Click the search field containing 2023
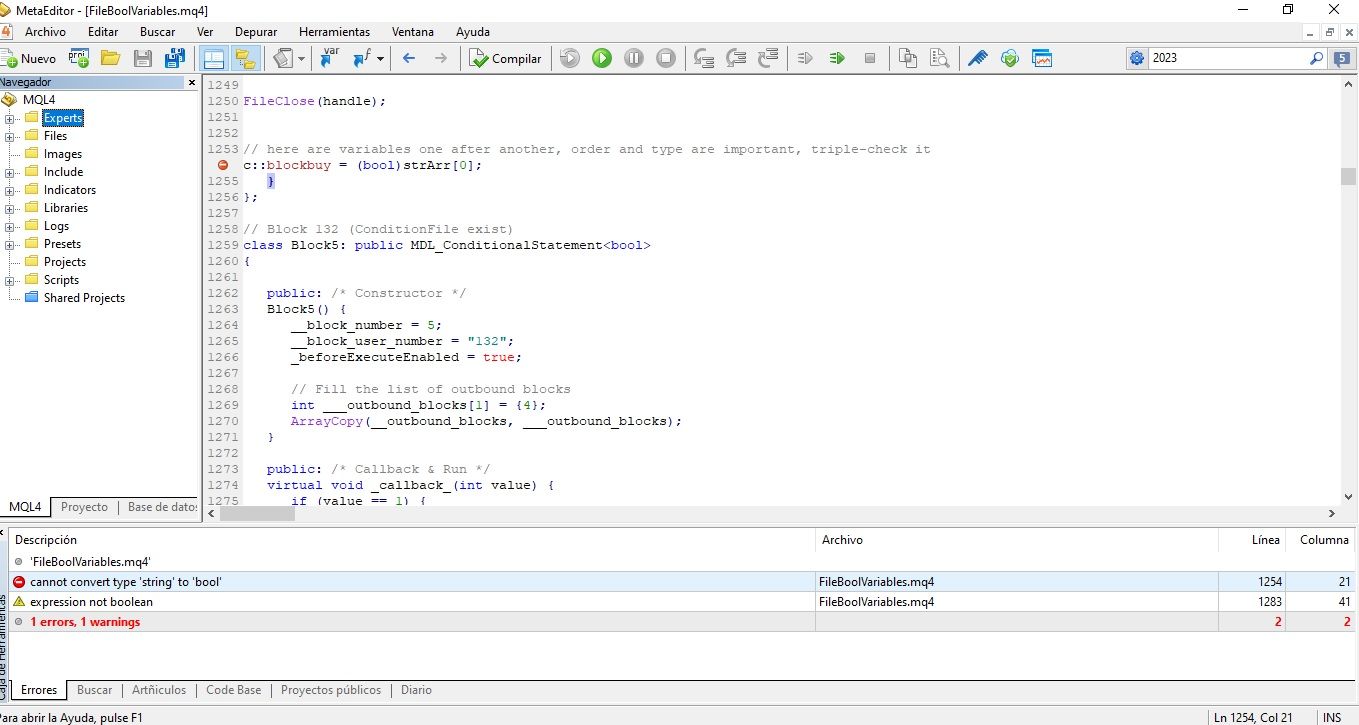This screenshot has width=1359, height=725. point(1228,58)
